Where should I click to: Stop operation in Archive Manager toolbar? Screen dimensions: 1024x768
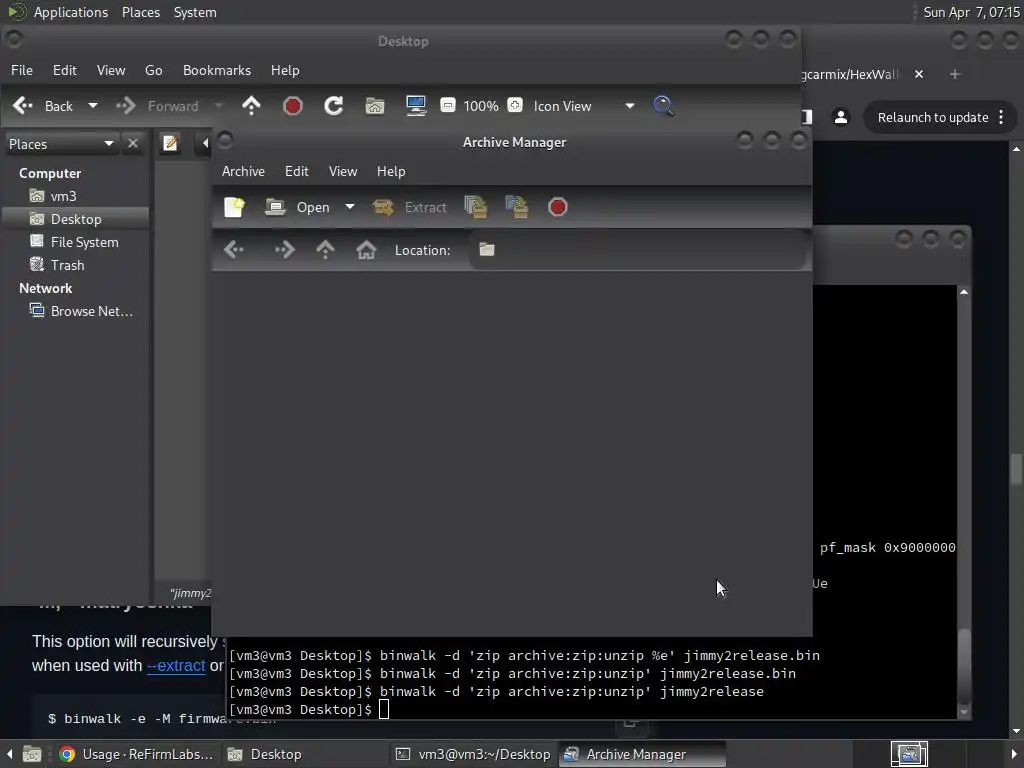(558, 207)
